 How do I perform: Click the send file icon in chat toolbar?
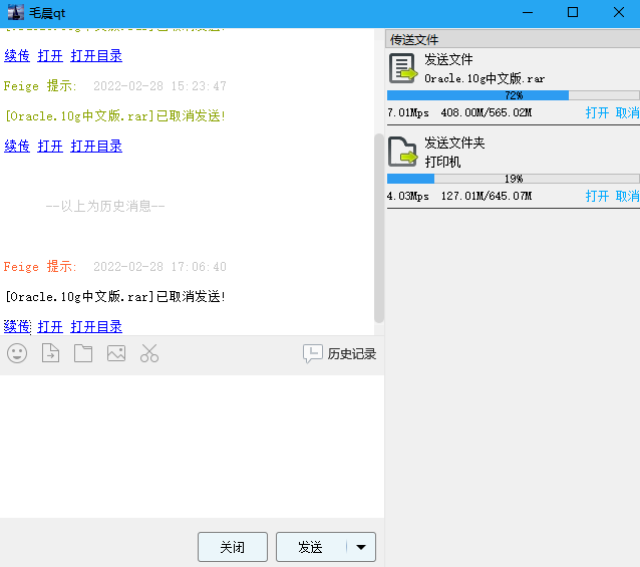50,353
